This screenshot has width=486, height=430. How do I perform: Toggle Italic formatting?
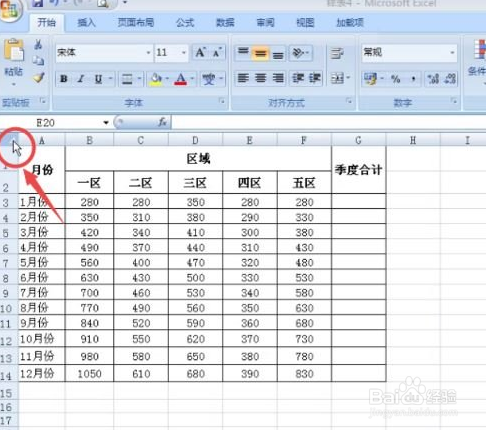tap(80, 79)
